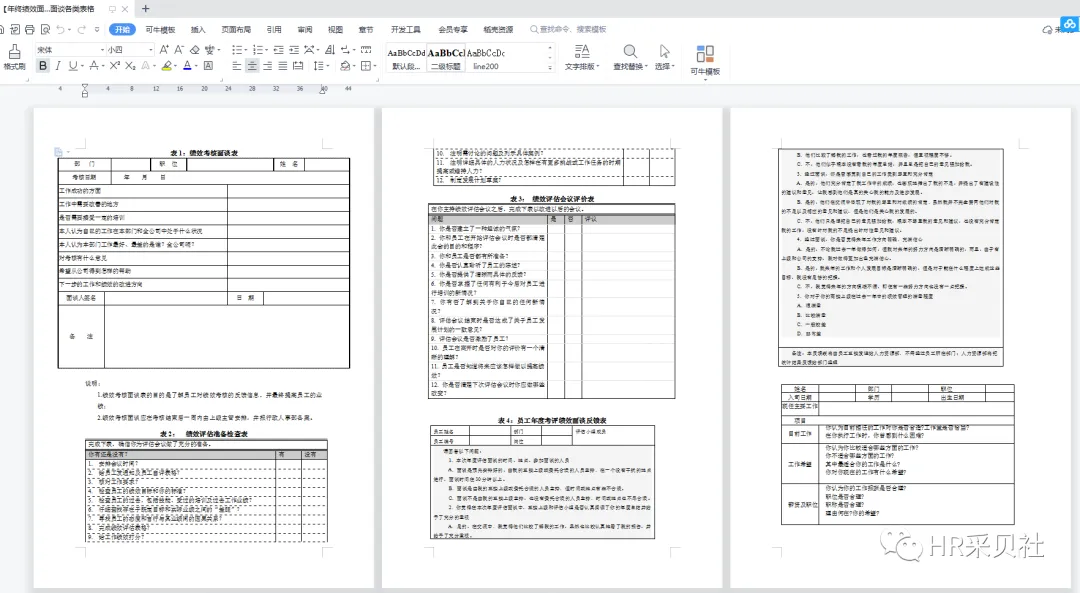Click the first-line indent marker on ruler
1080x593 pixels.
85,87
